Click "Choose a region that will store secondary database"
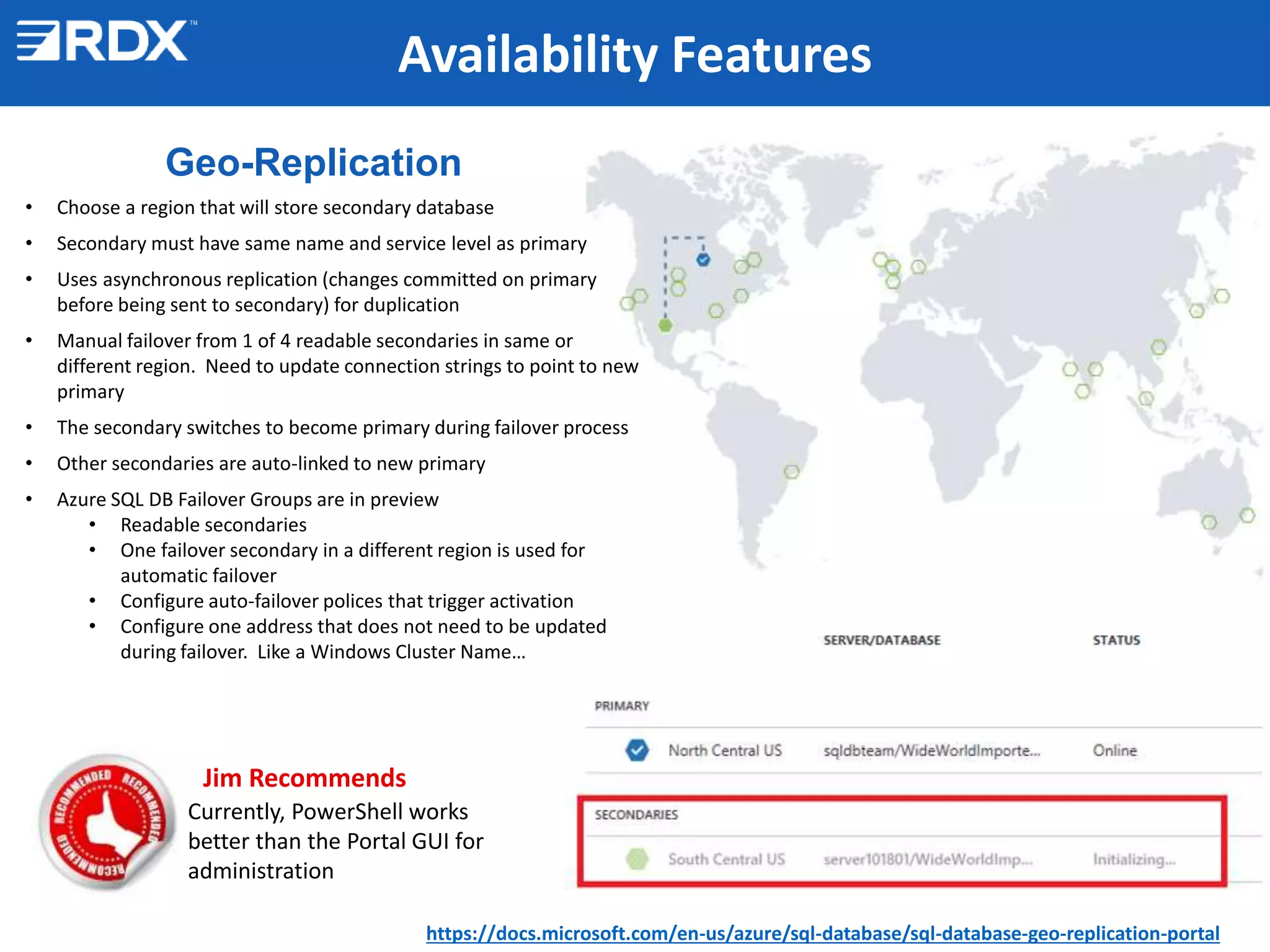The width and height of the screenshot is (1270, 952). coord(275,208)
